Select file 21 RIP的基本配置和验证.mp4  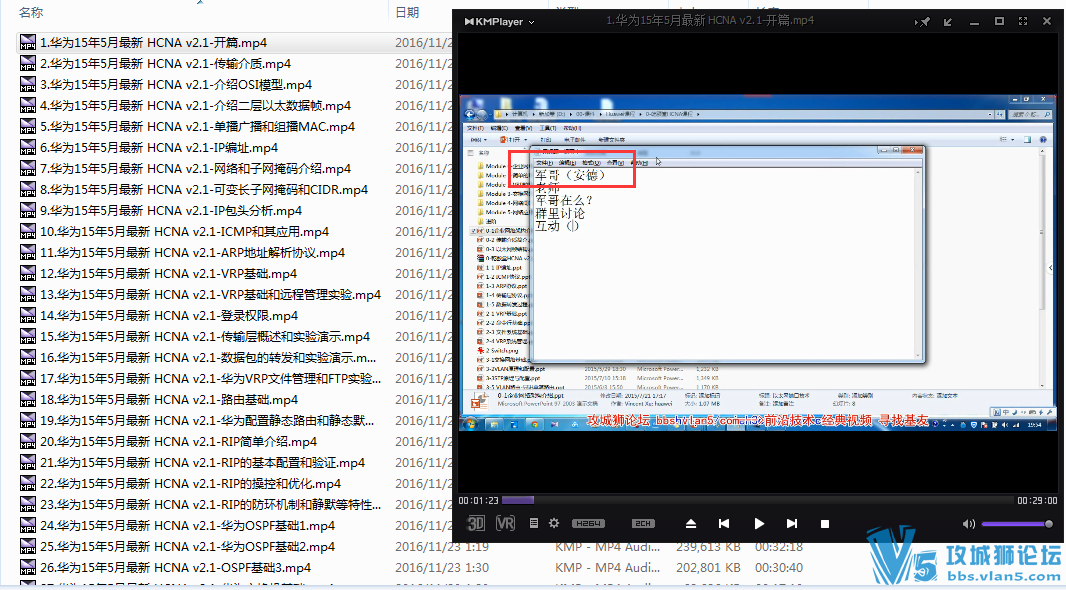tap(202, 463)
